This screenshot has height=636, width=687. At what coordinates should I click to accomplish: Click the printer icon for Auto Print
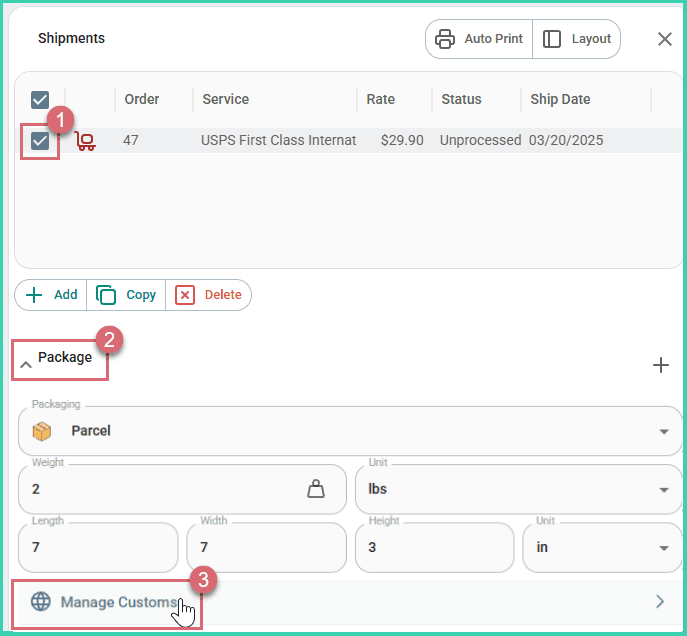[x=446, y=39]
